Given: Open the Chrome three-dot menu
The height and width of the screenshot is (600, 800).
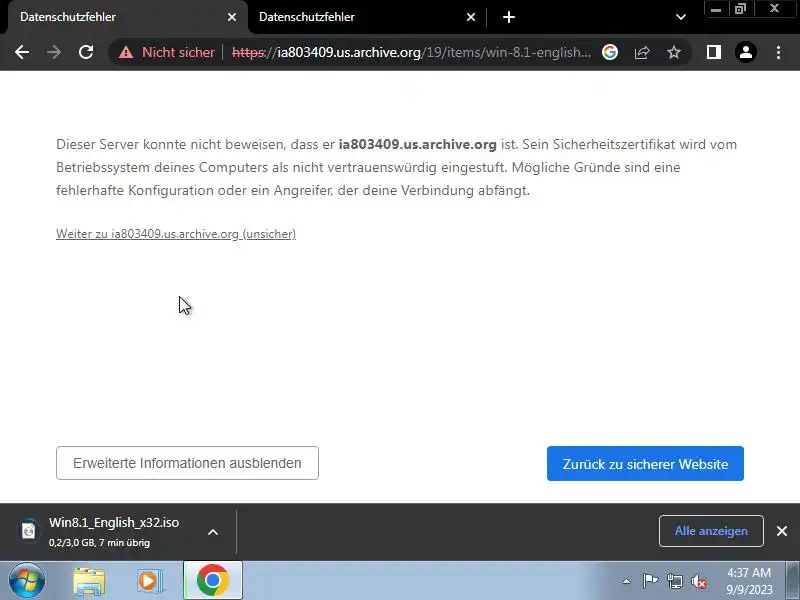Looking at the screenshot, I should tap(778, 52).
